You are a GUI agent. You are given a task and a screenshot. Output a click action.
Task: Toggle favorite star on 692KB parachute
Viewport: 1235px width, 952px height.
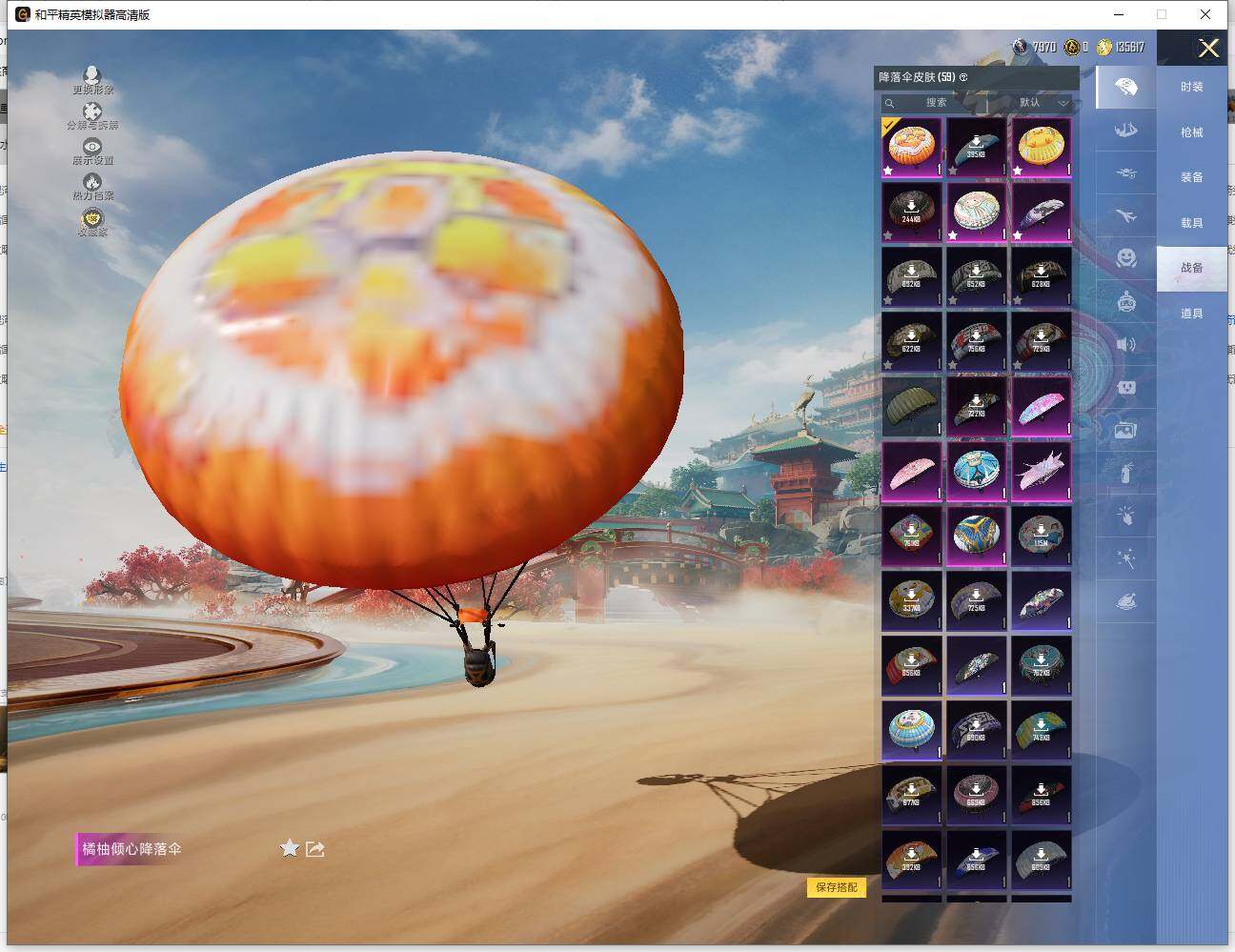[x=888, y=300]
